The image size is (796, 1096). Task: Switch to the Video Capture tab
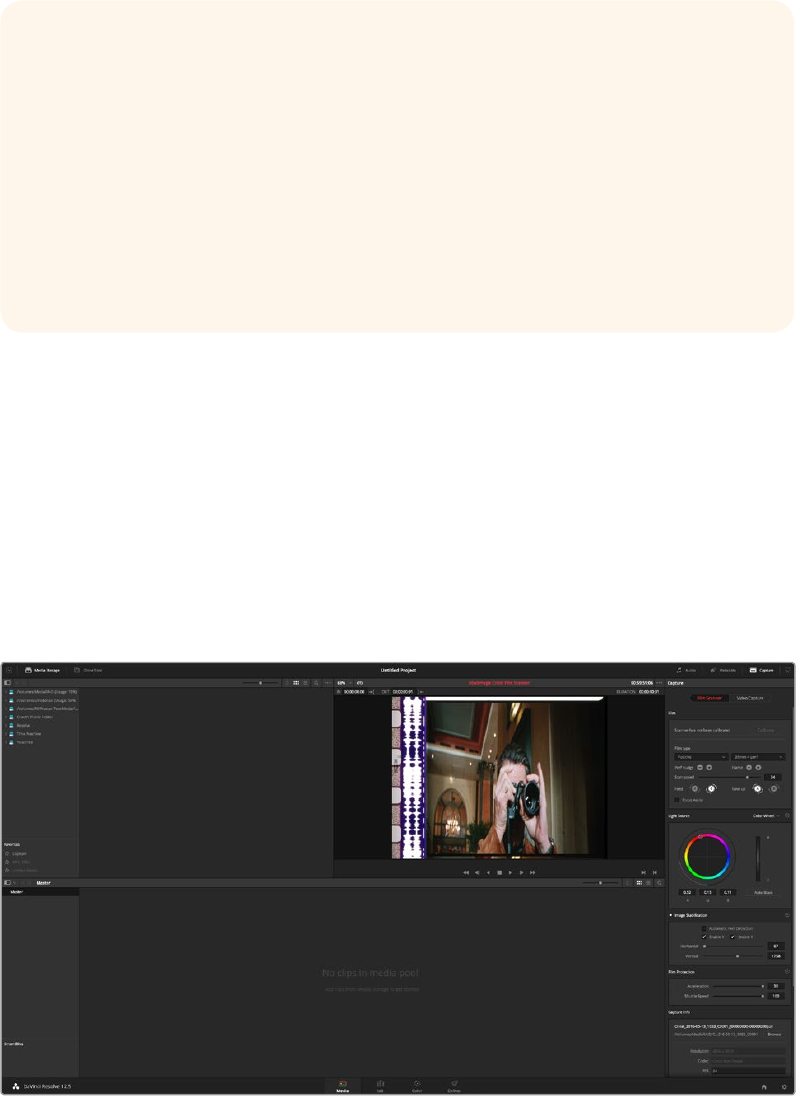coord(749,698)
